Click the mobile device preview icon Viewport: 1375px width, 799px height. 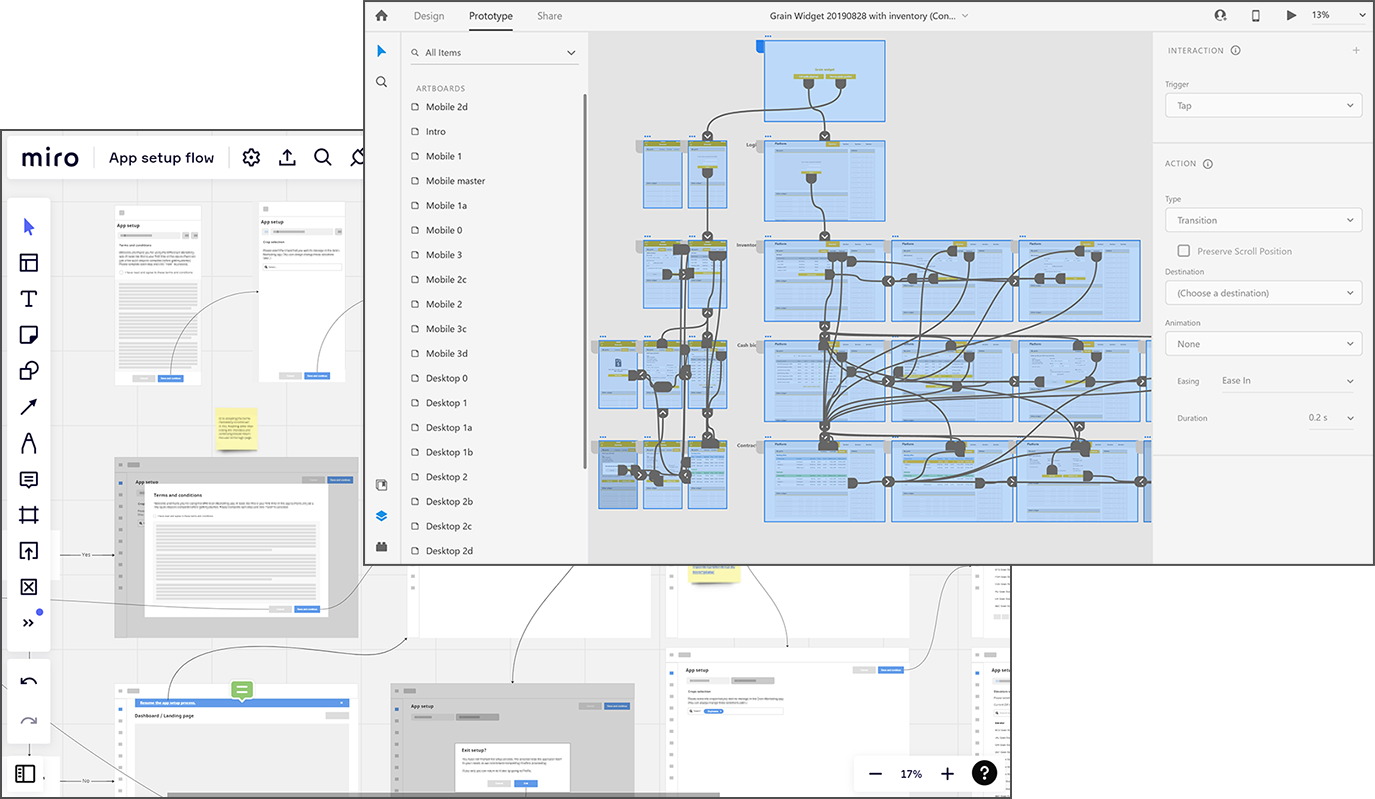pos(1256,15)
